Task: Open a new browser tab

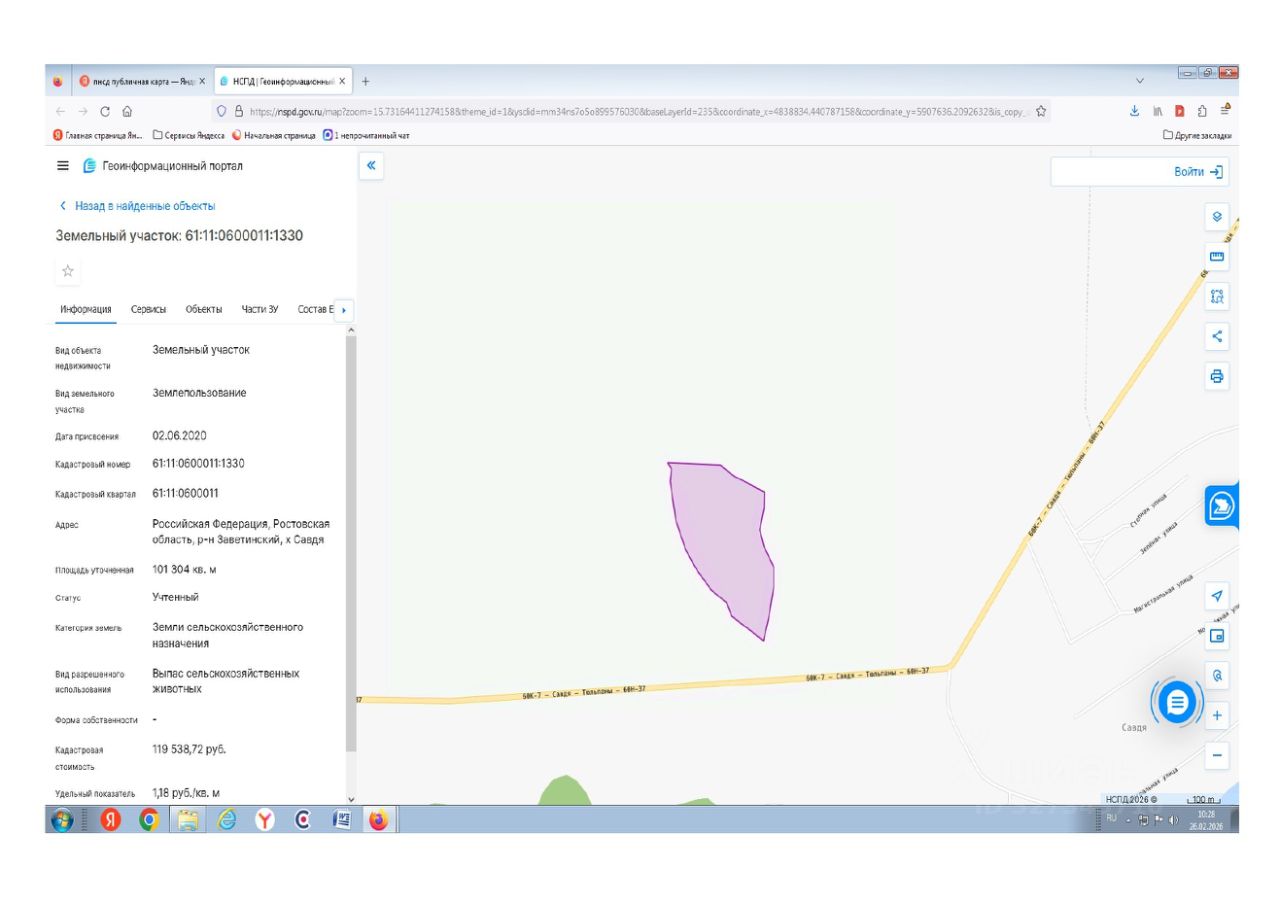Action: (365, 81)
